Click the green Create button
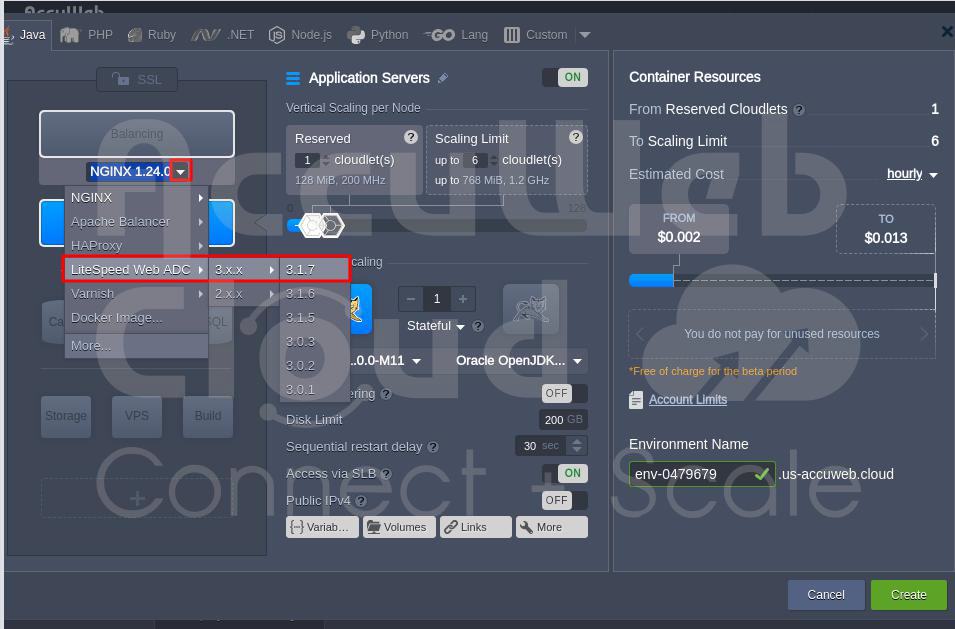The height and width of the screenshot is (629, 955). 908,594
